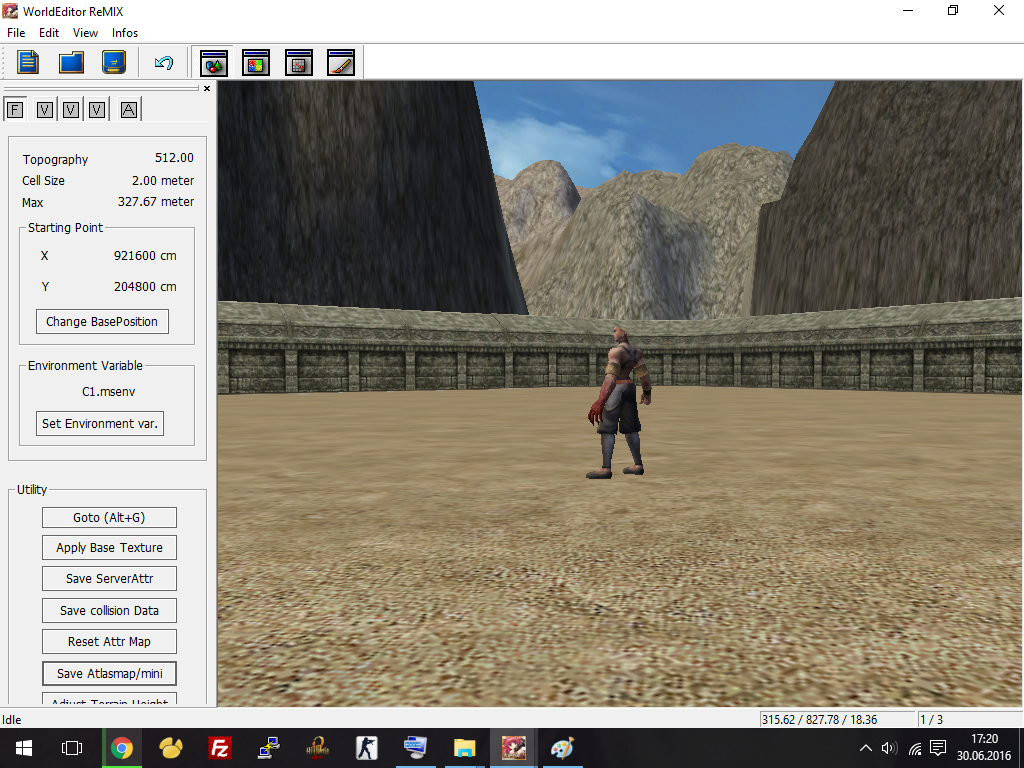Viewport: 1024px width, 768px height.
Task: Click the starting point Y value 204800 cm
Action: 145,287
